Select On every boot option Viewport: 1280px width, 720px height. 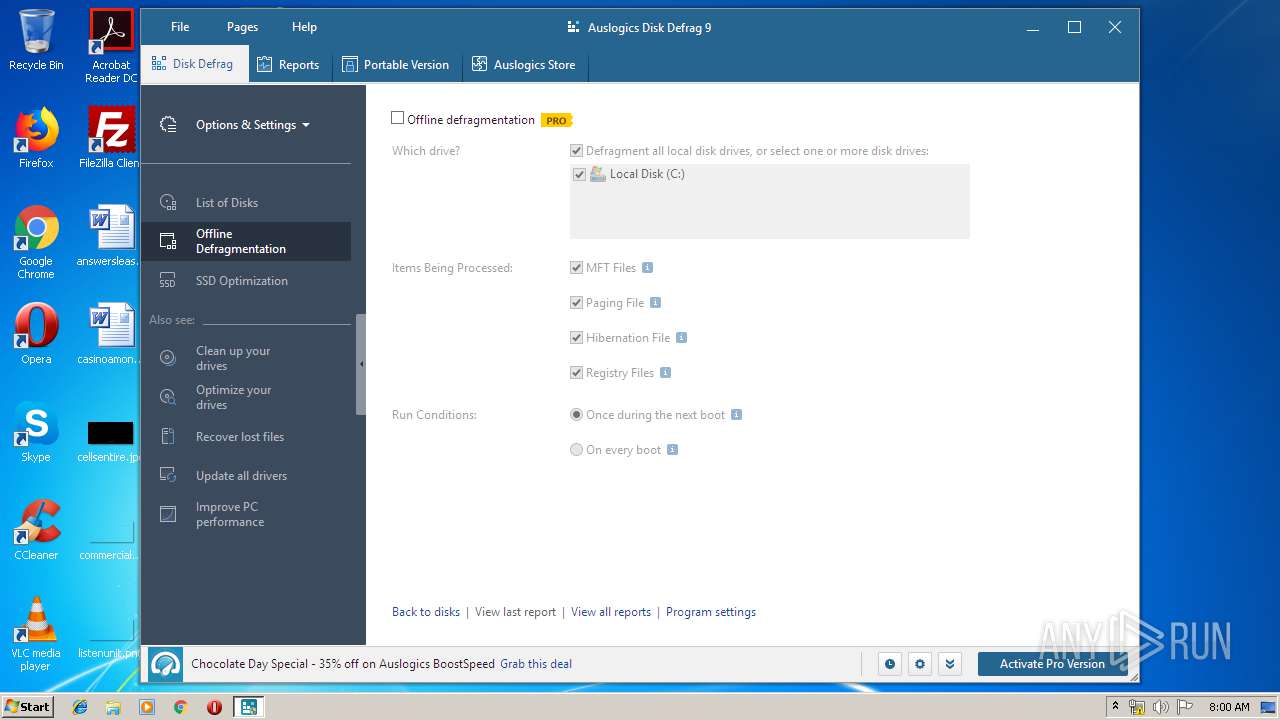coord(576,450)
